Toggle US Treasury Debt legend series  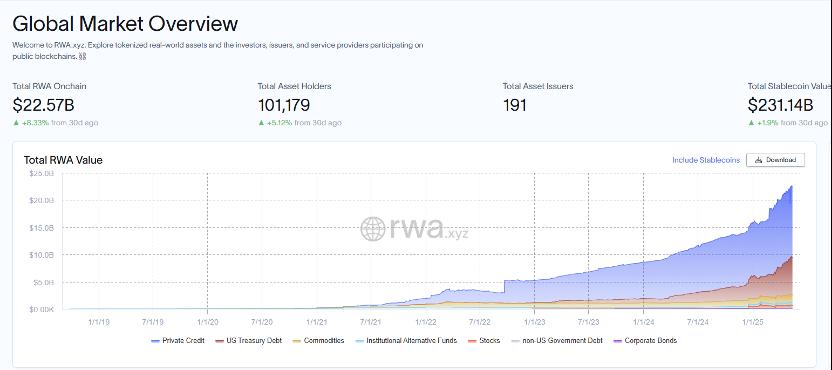249,340
